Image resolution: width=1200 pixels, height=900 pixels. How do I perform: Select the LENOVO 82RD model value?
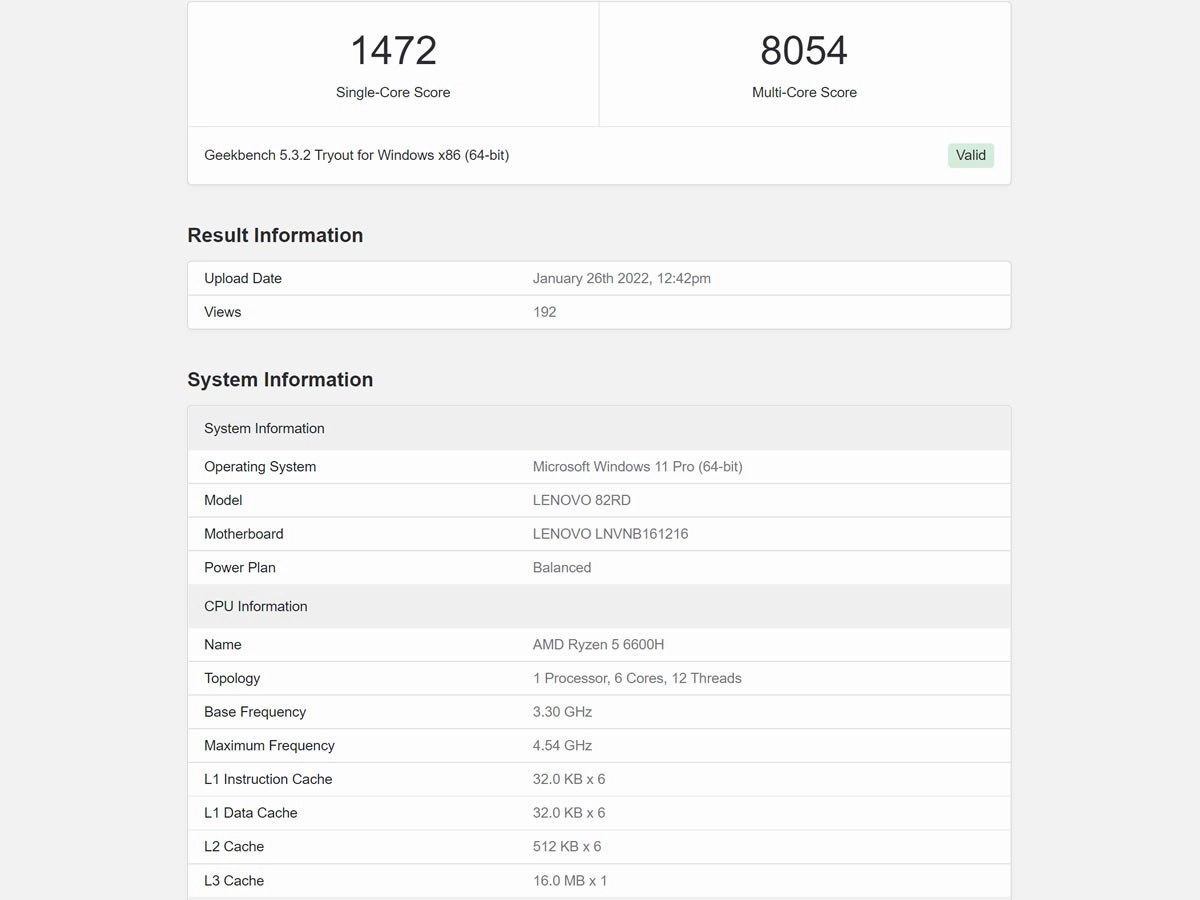click(x=582, y=500)
